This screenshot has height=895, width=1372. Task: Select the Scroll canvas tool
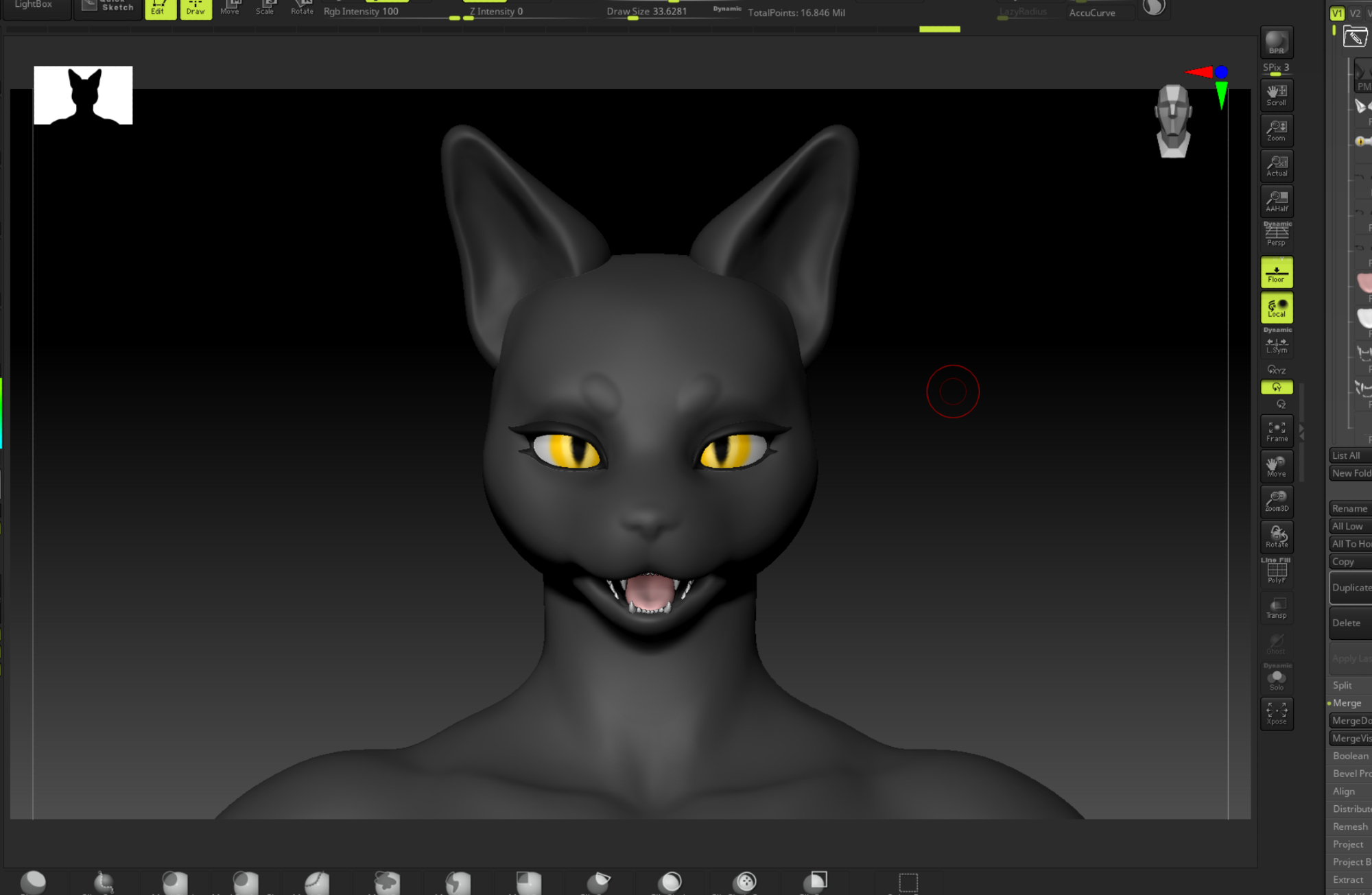click(x=1276, y=95)
